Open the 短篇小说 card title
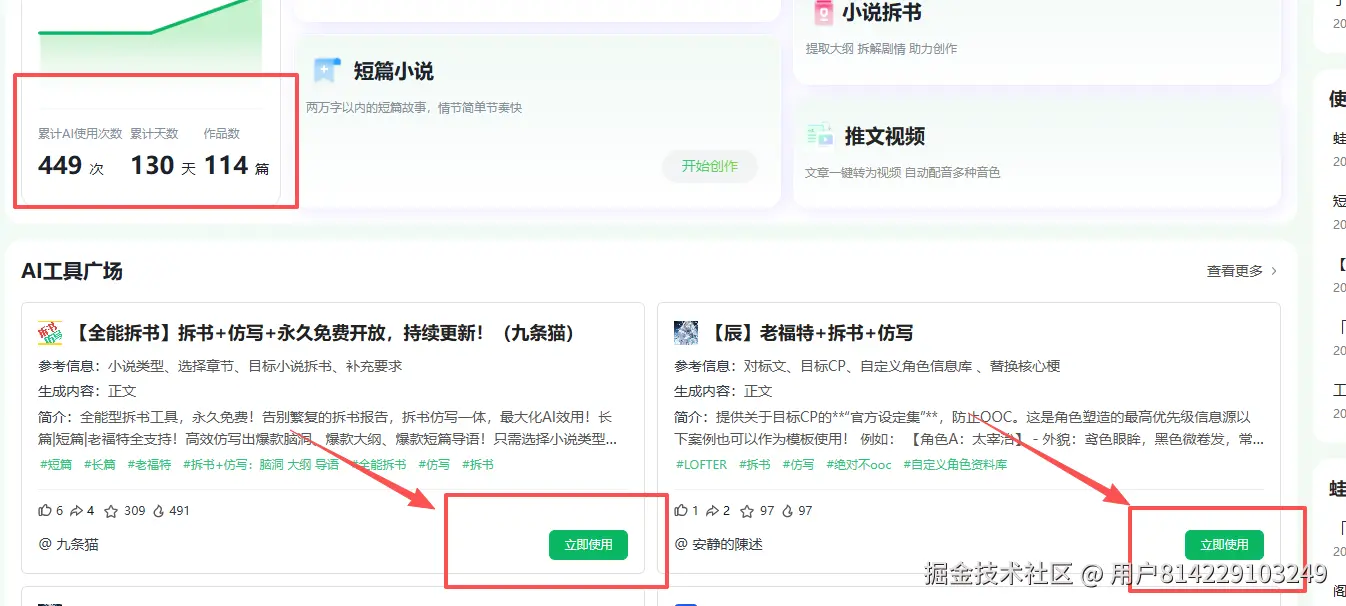Image resolution: width=1346 pixels, height=606 pixels. [x=394, y=71]
